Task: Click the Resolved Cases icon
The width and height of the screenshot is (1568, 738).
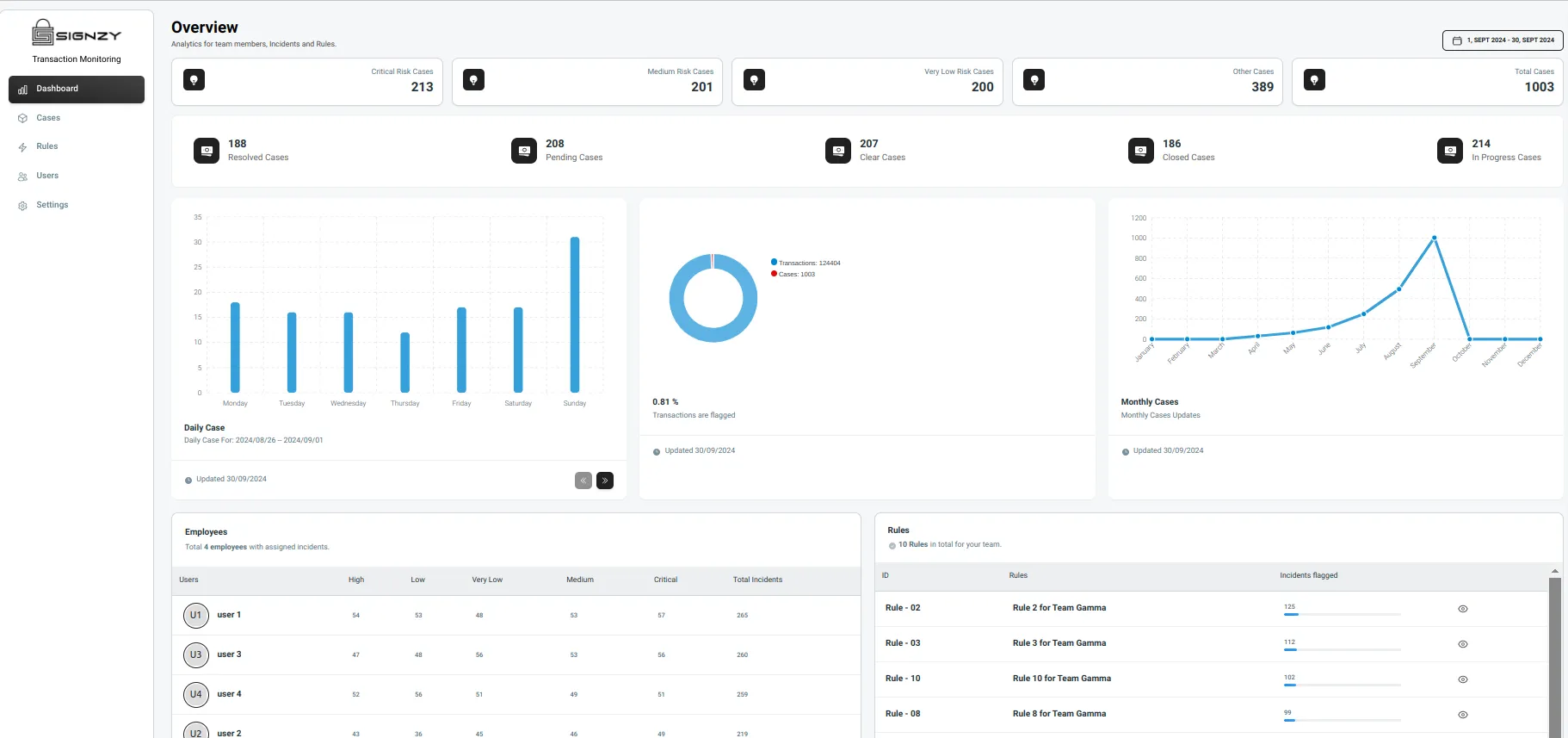Action: click(x=207, y=151)
